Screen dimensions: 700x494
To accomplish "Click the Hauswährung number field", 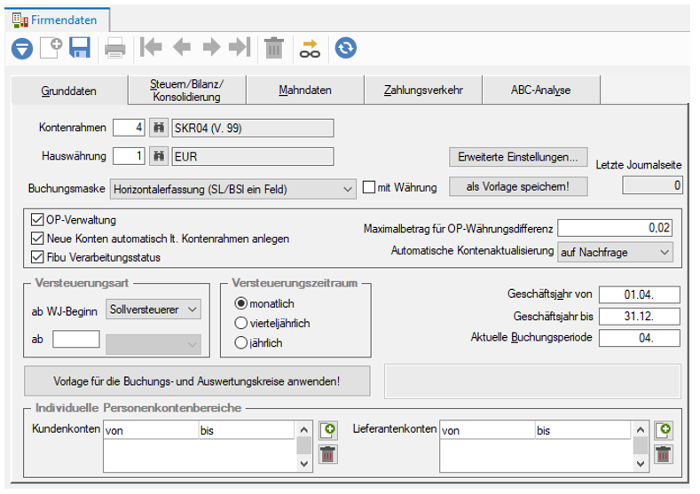I will point(129,156).
